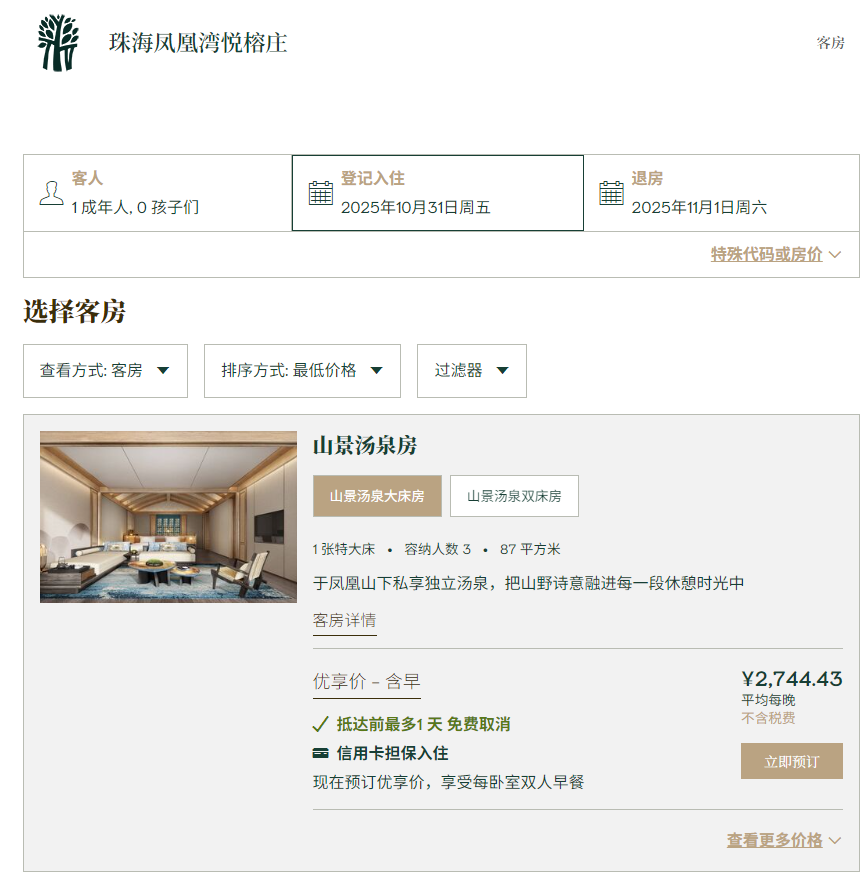
Task: Click 立即预订 book now button
Action: (791, 761)
